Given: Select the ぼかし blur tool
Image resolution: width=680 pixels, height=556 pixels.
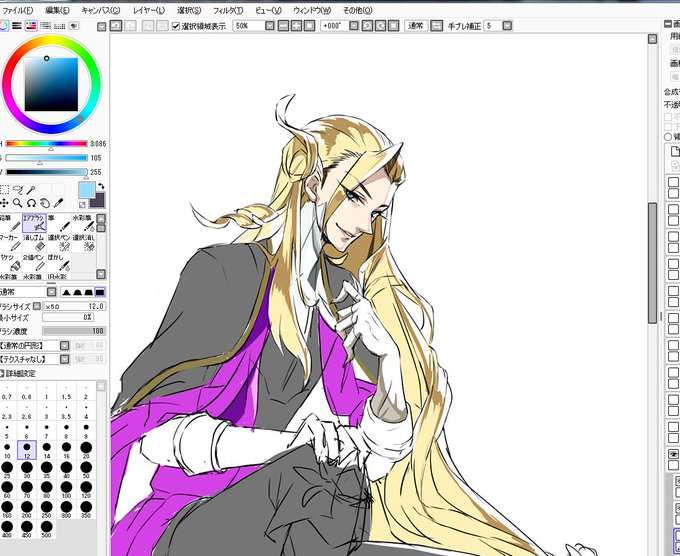Looking at the screenshot, I should (59, 262).
